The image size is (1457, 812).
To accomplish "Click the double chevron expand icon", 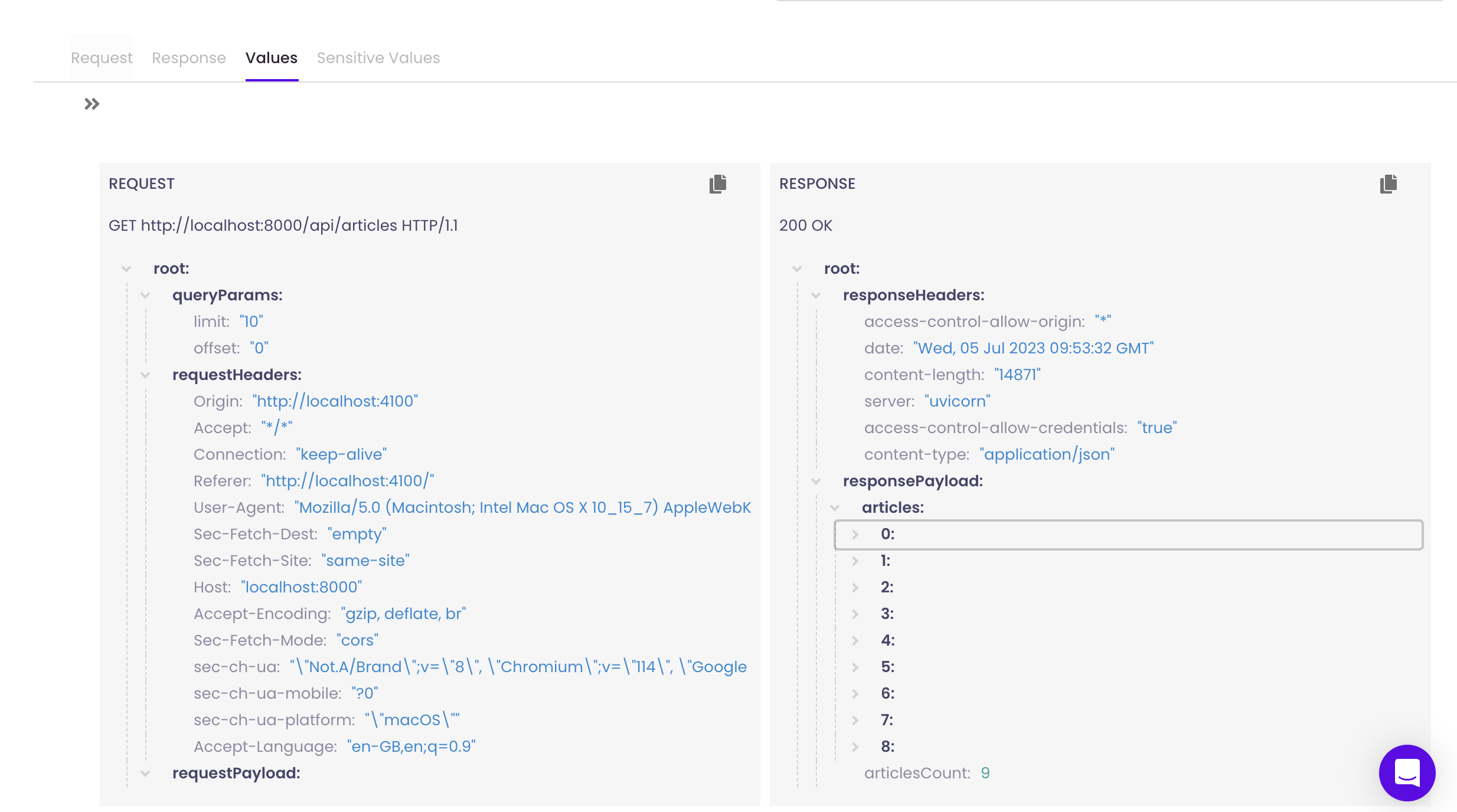I will tap(92, 104).
